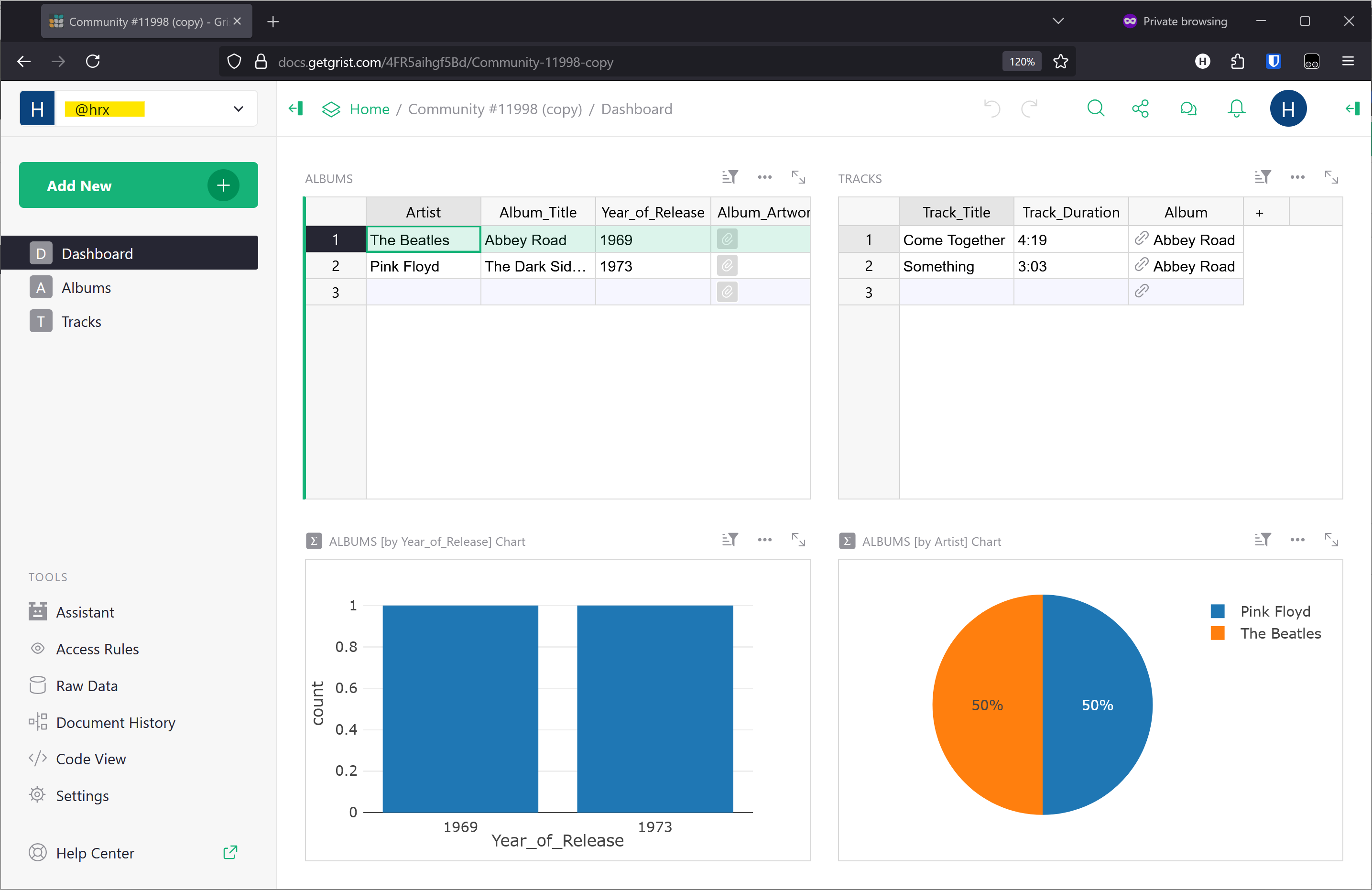The image size is (1372, 890).
Task: Toggle Pink Floyd legend entry in pie chart
Action: [1275, 611]
